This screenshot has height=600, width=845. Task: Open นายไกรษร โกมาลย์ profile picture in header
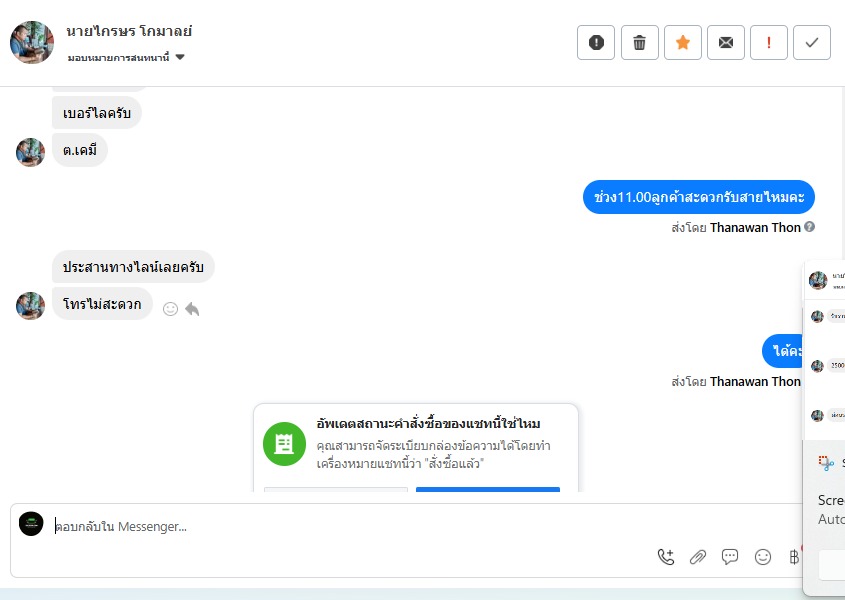(32, 42)
